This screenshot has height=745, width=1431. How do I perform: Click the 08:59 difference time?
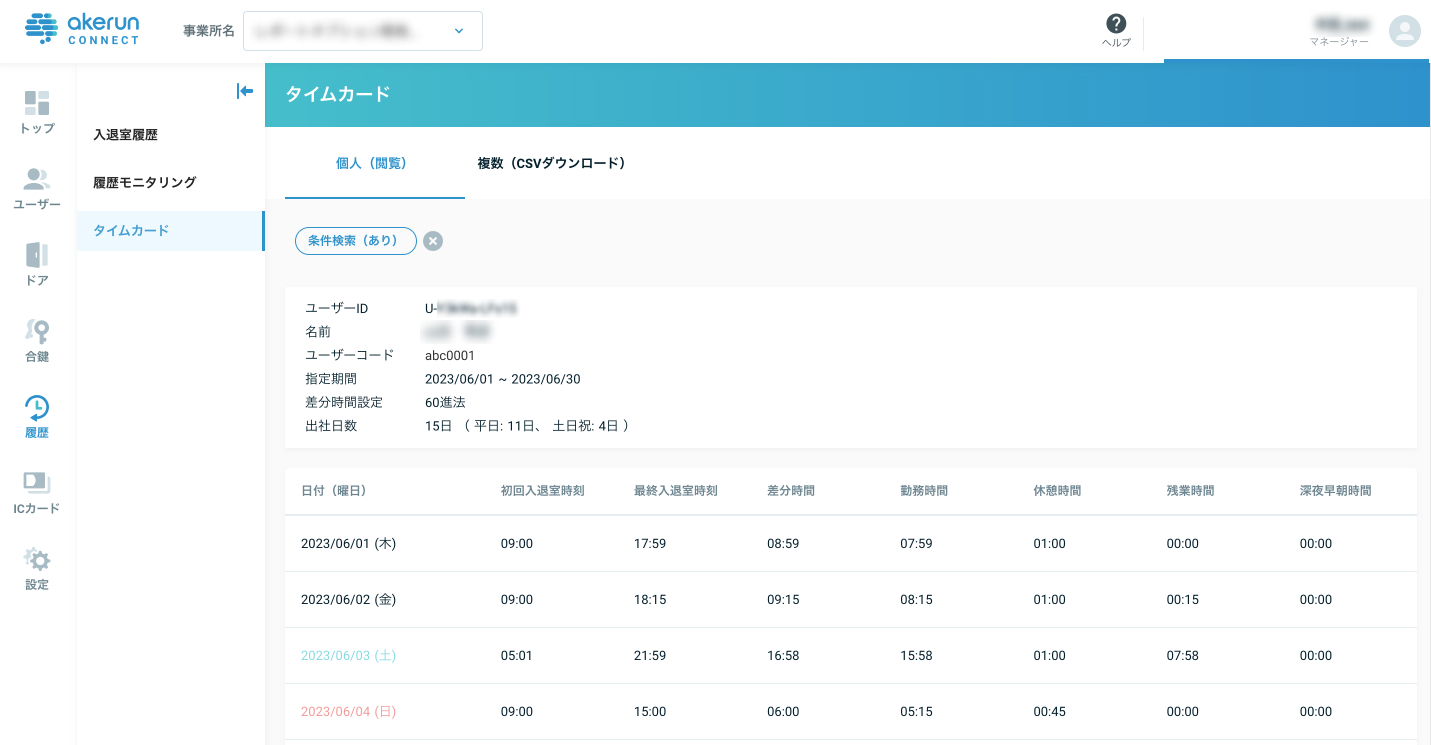(x=783, y=544)
